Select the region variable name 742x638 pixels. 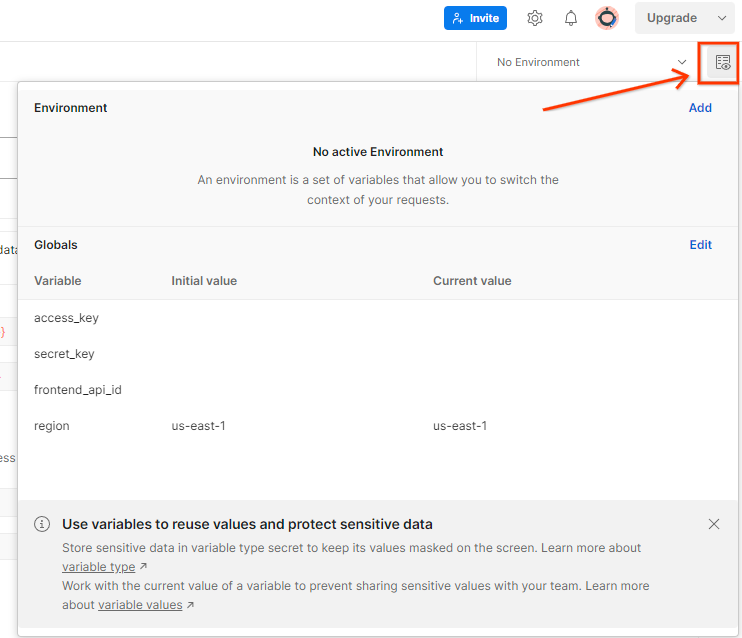click(52, 426)
